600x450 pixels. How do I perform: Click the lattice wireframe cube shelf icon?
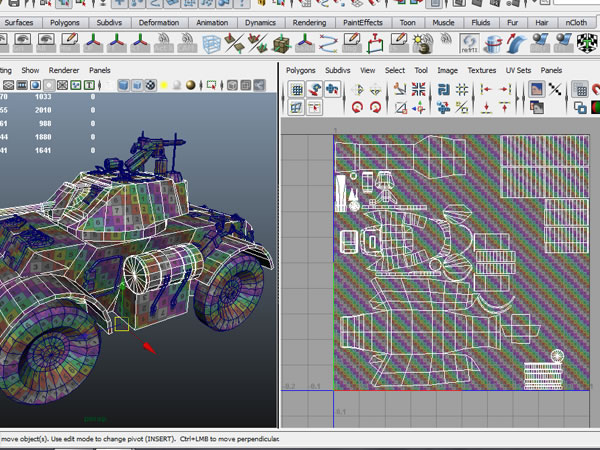click(x=211, y=44)
